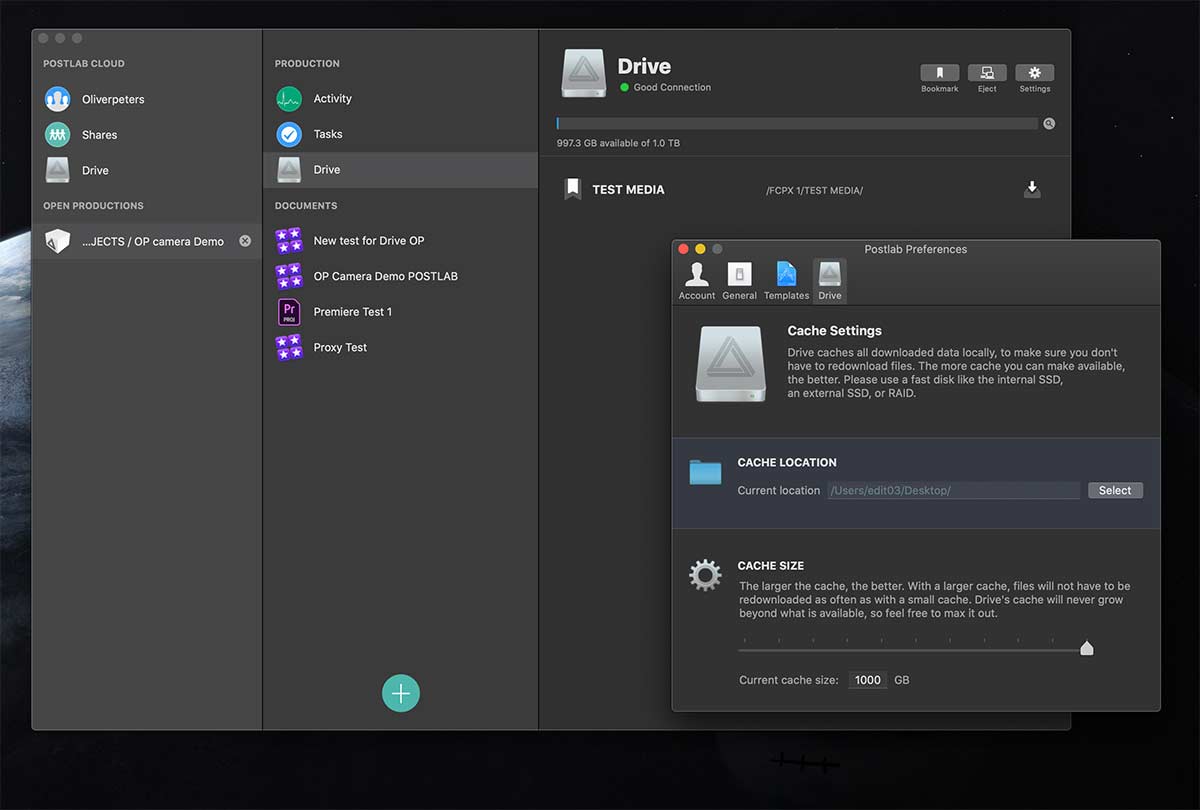Switch to the Drive preferences tab

tap(830, 281)
